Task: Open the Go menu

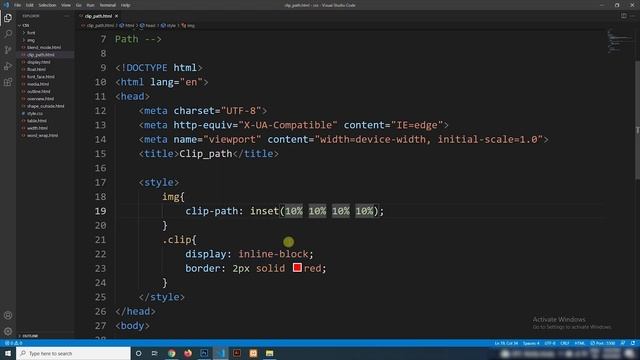Action: [78, 5]
